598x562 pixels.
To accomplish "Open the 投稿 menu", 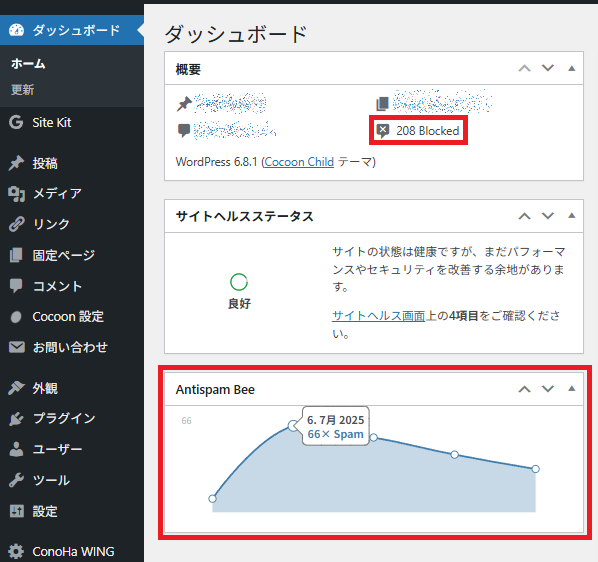I will [x=72, y=163].
